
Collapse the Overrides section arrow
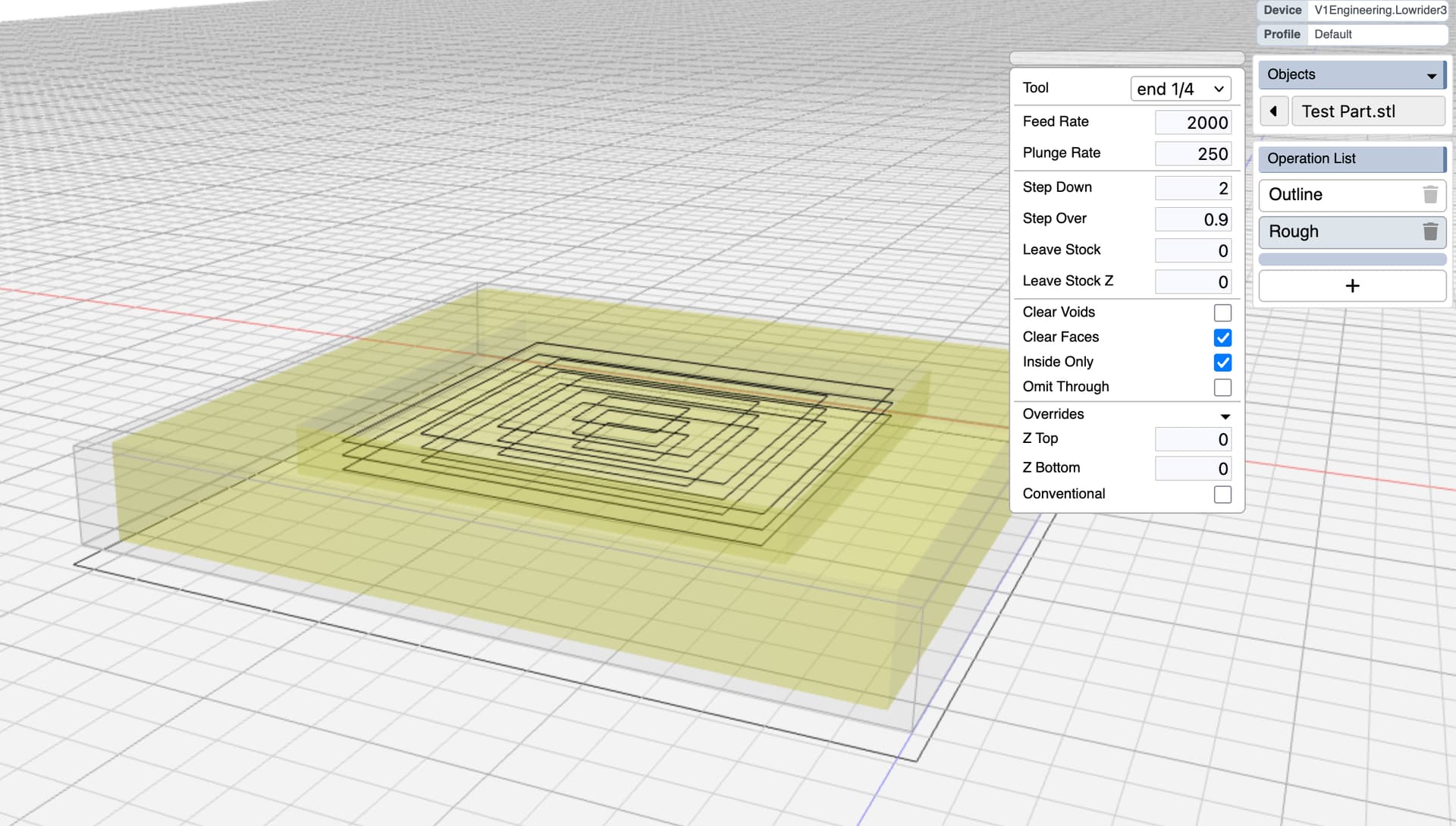1225,416
